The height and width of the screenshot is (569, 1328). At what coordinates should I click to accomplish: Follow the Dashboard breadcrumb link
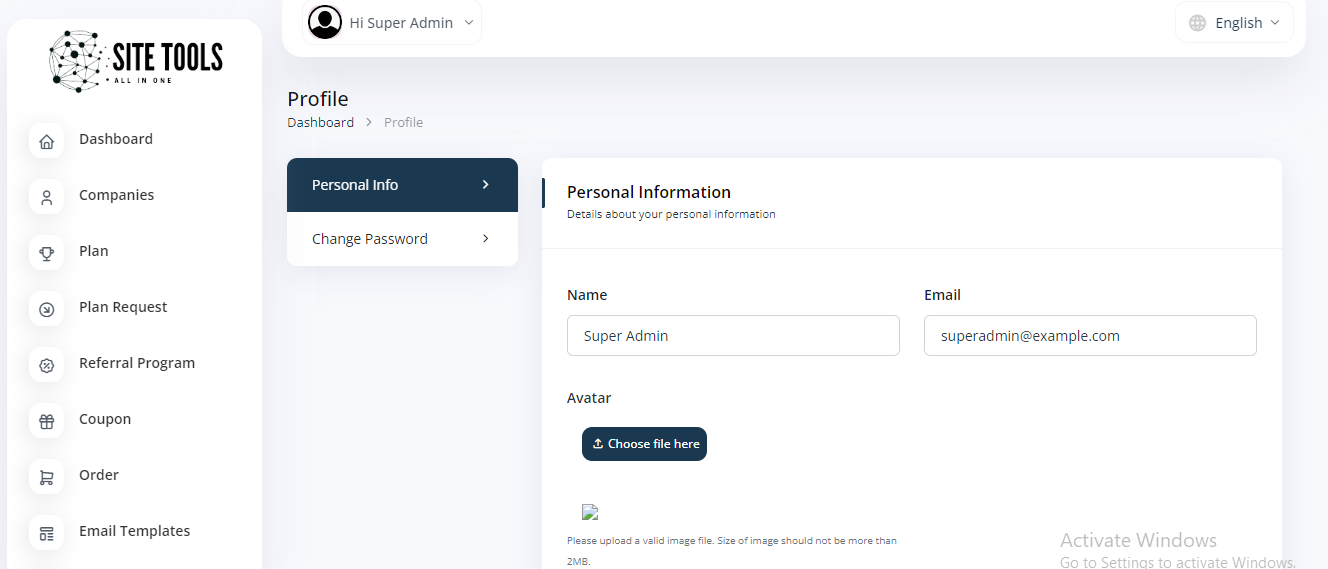point(320,122)
